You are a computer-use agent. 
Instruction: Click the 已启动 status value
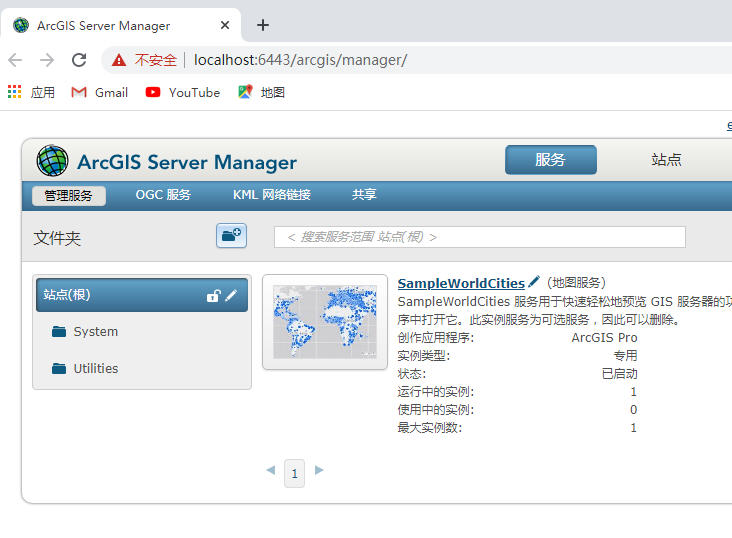pos(619,374)
